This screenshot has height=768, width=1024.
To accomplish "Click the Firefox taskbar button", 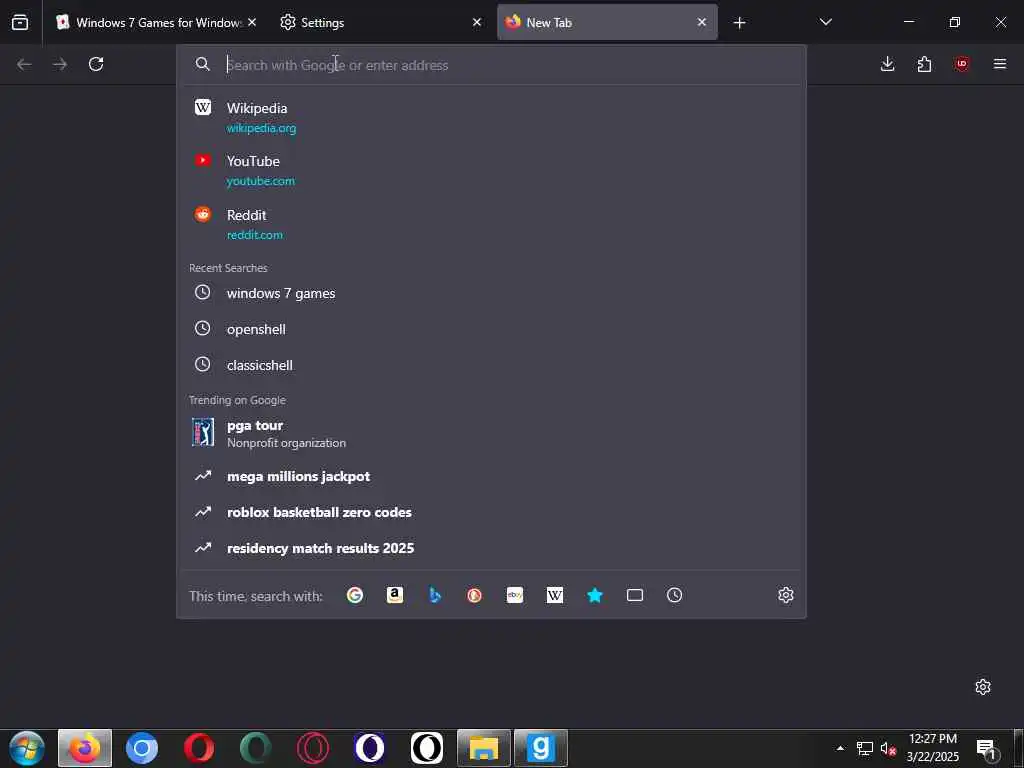I will (85, 748).
